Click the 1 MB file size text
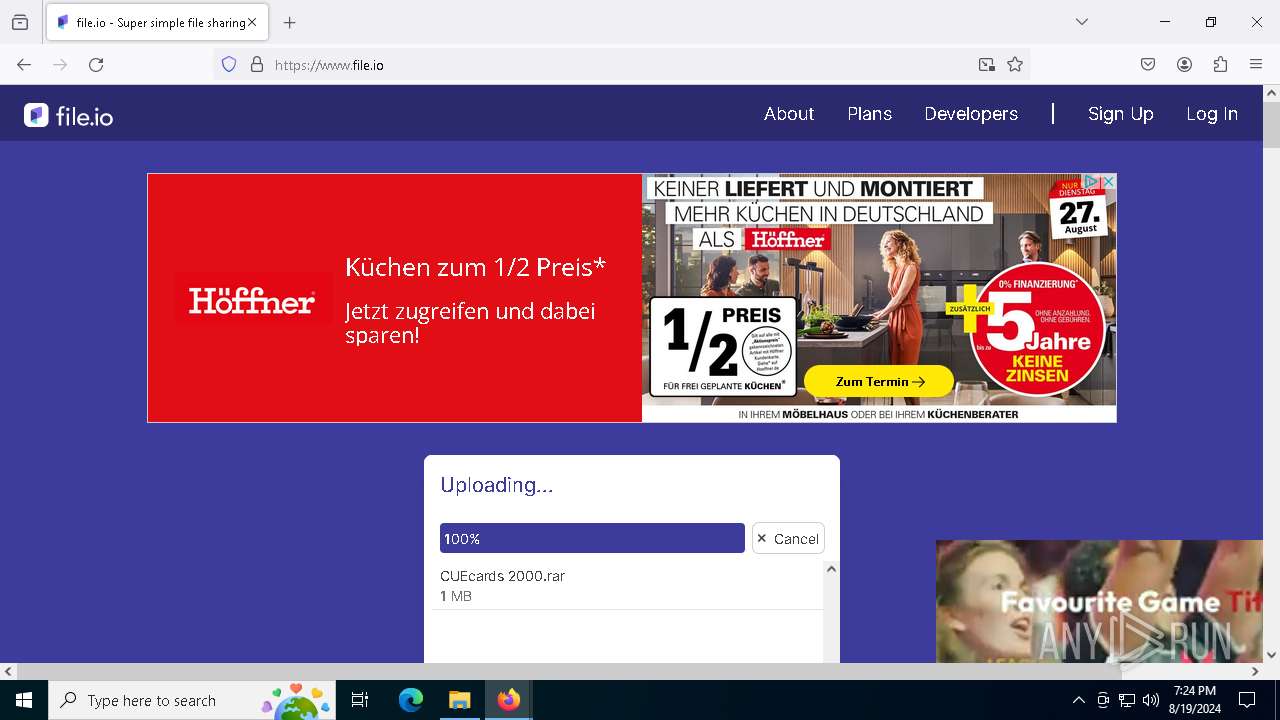This screenshot has width=1280, height=720. pos(456,596)
